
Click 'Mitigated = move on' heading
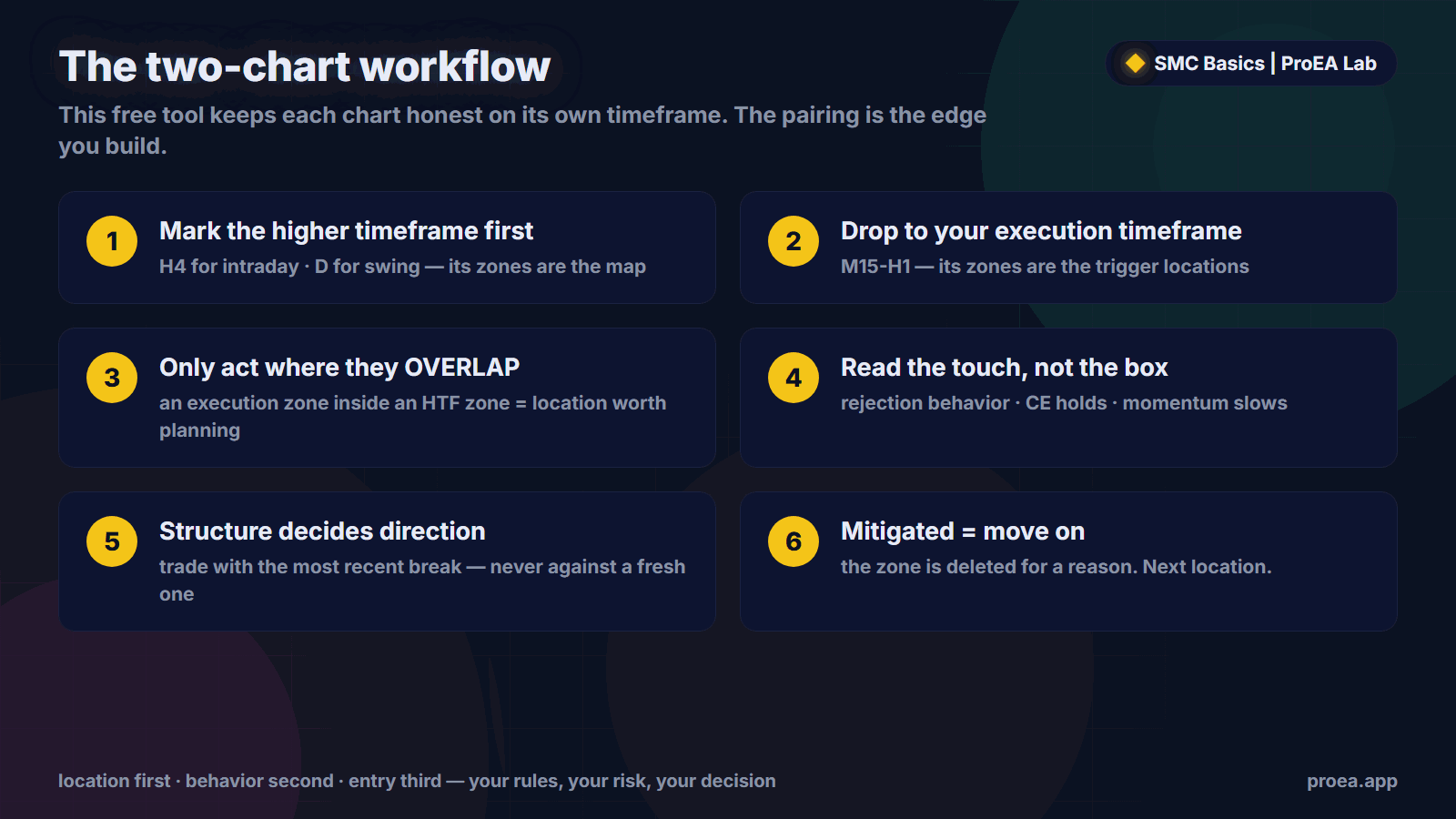coord(963,531)
